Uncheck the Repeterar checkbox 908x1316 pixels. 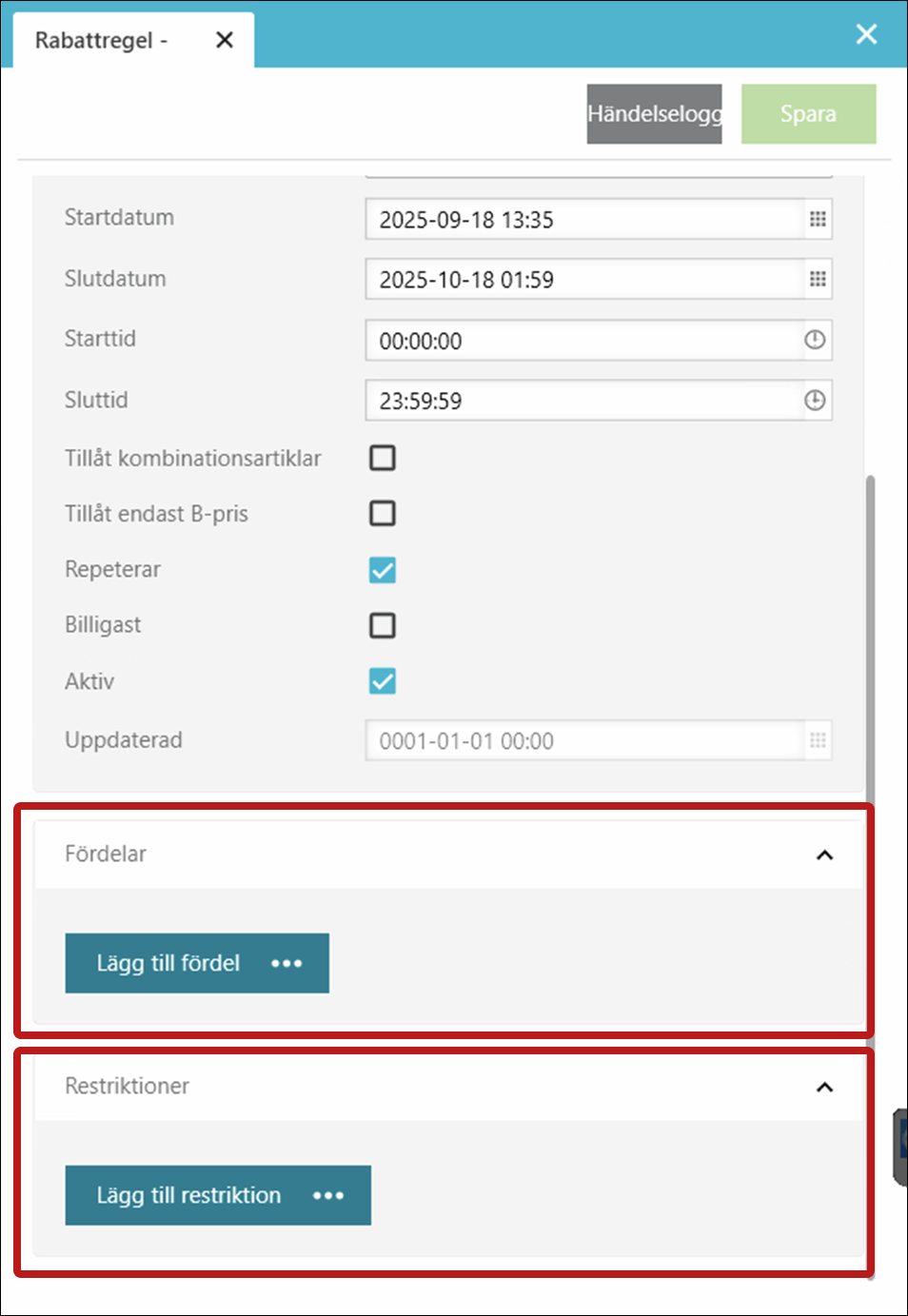point(383,570)
